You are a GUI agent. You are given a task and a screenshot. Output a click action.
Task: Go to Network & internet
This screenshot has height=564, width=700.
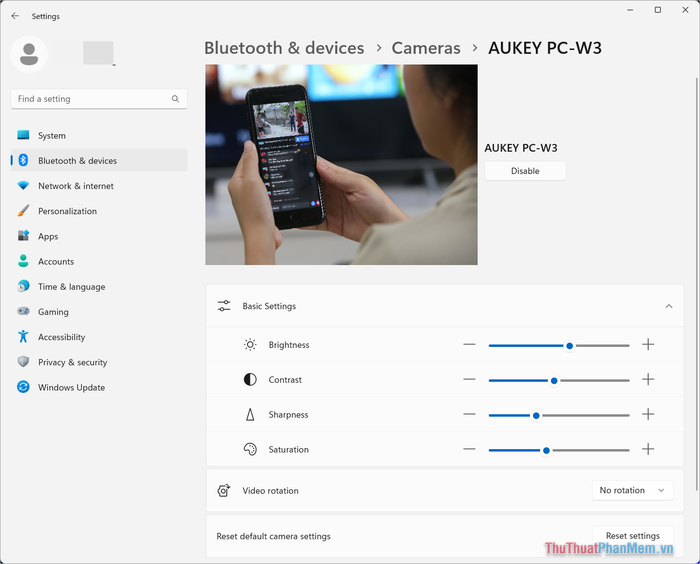(99, 186)
